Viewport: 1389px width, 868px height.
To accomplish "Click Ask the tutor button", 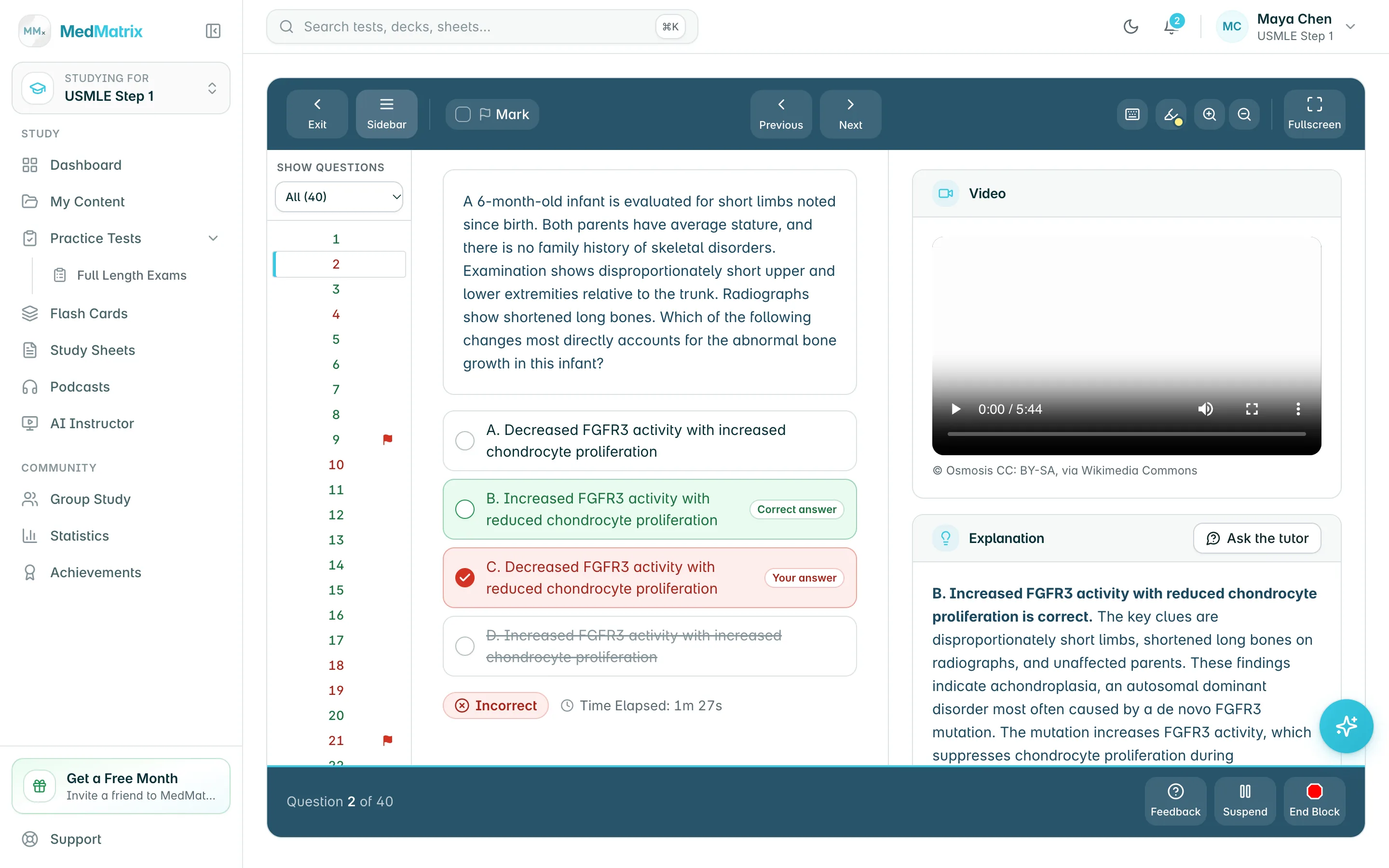I will point(1257,538).
